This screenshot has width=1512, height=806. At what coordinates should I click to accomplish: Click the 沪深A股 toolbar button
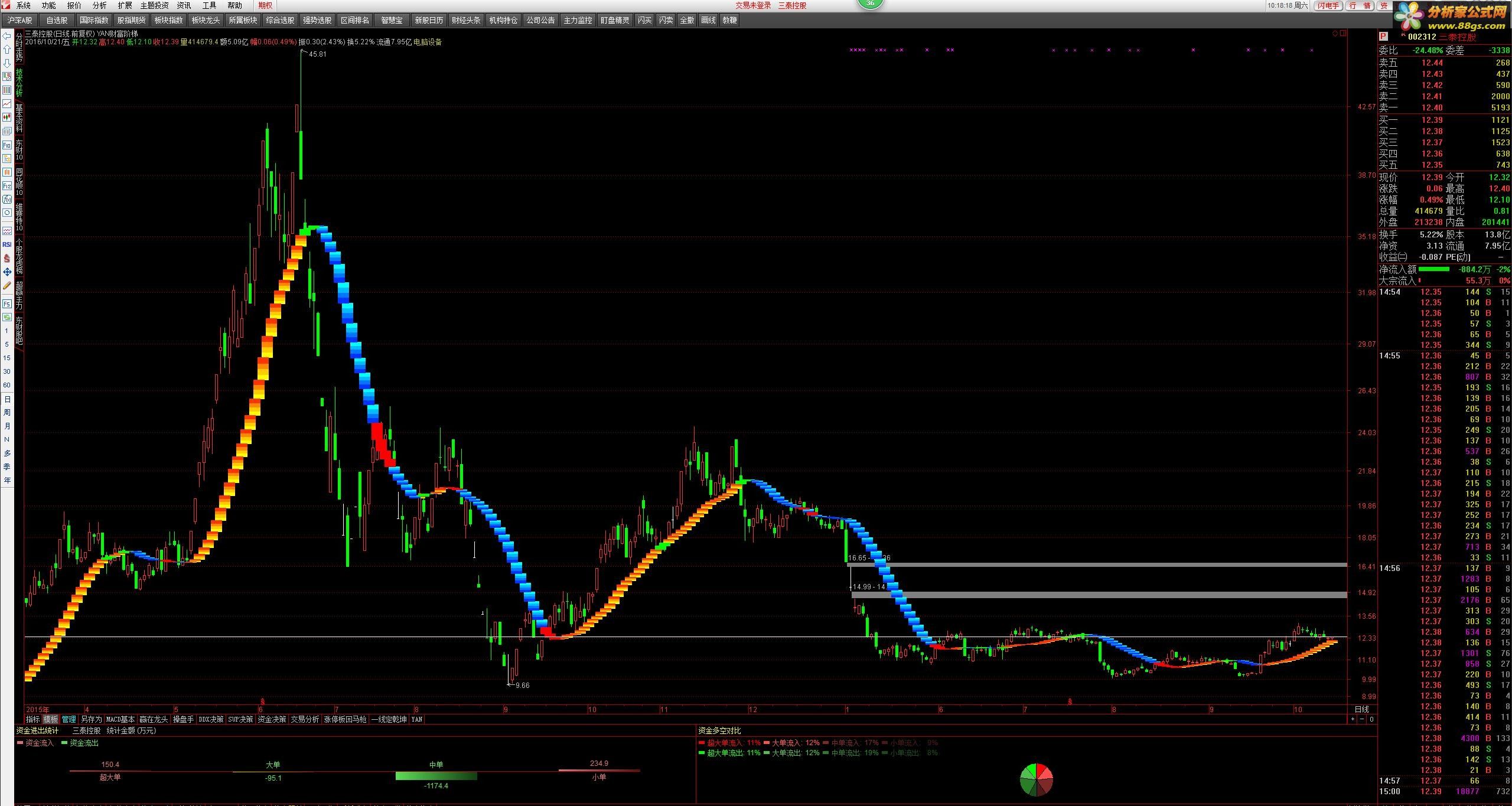tap(20, 20)
